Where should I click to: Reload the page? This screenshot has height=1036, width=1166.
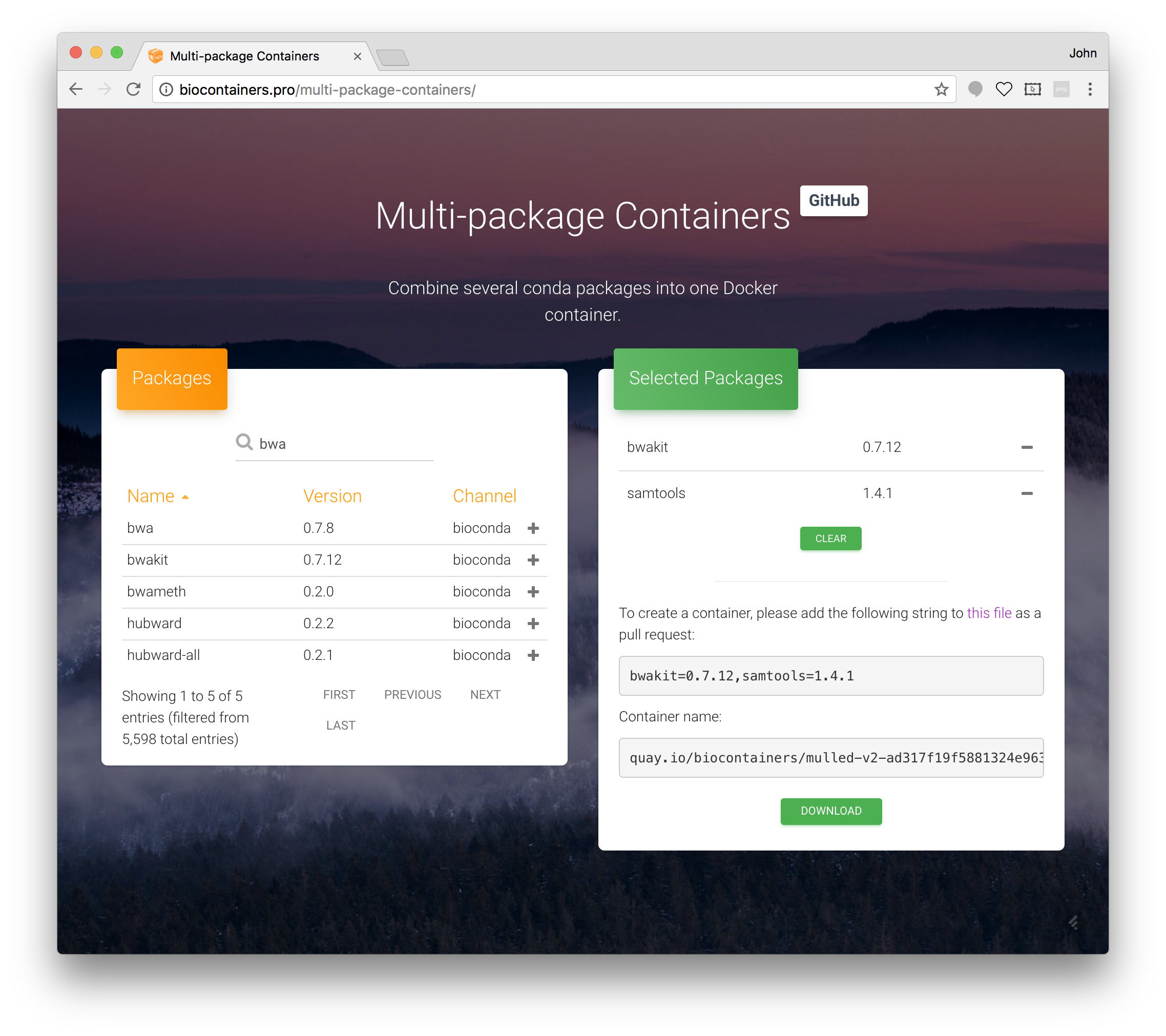(x=134, y=89)
